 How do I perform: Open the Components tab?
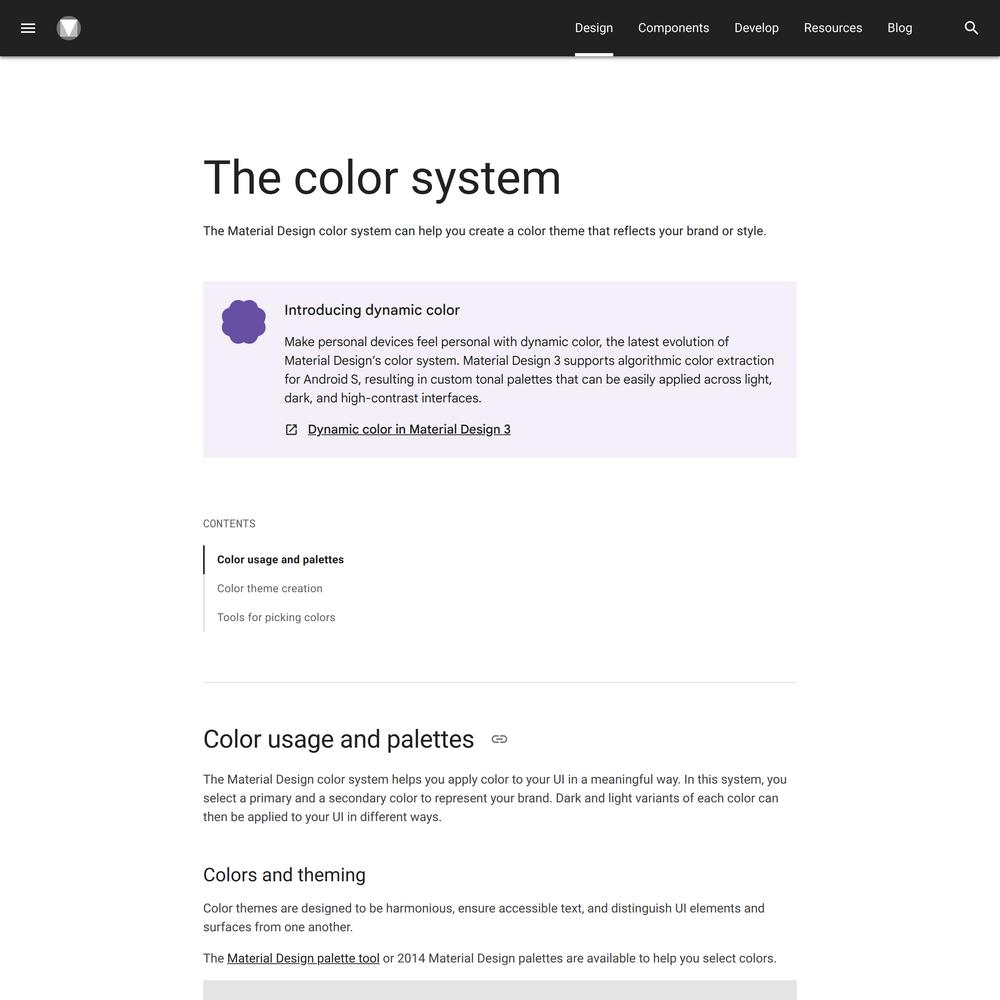pos(673,28)
